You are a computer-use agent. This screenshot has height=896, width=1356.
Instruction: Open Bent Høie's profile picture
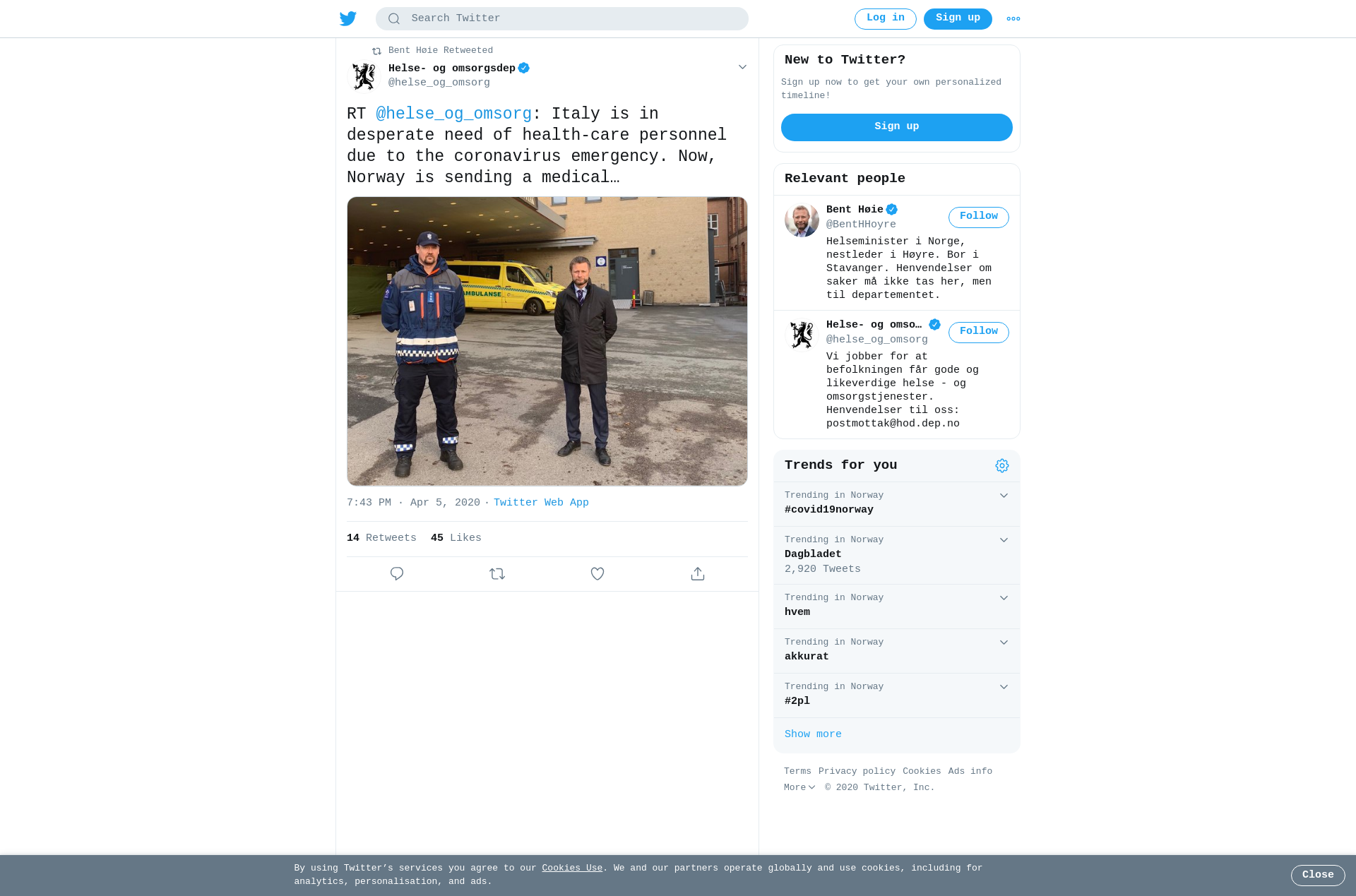pyautogui.click(x=802, y=220)
